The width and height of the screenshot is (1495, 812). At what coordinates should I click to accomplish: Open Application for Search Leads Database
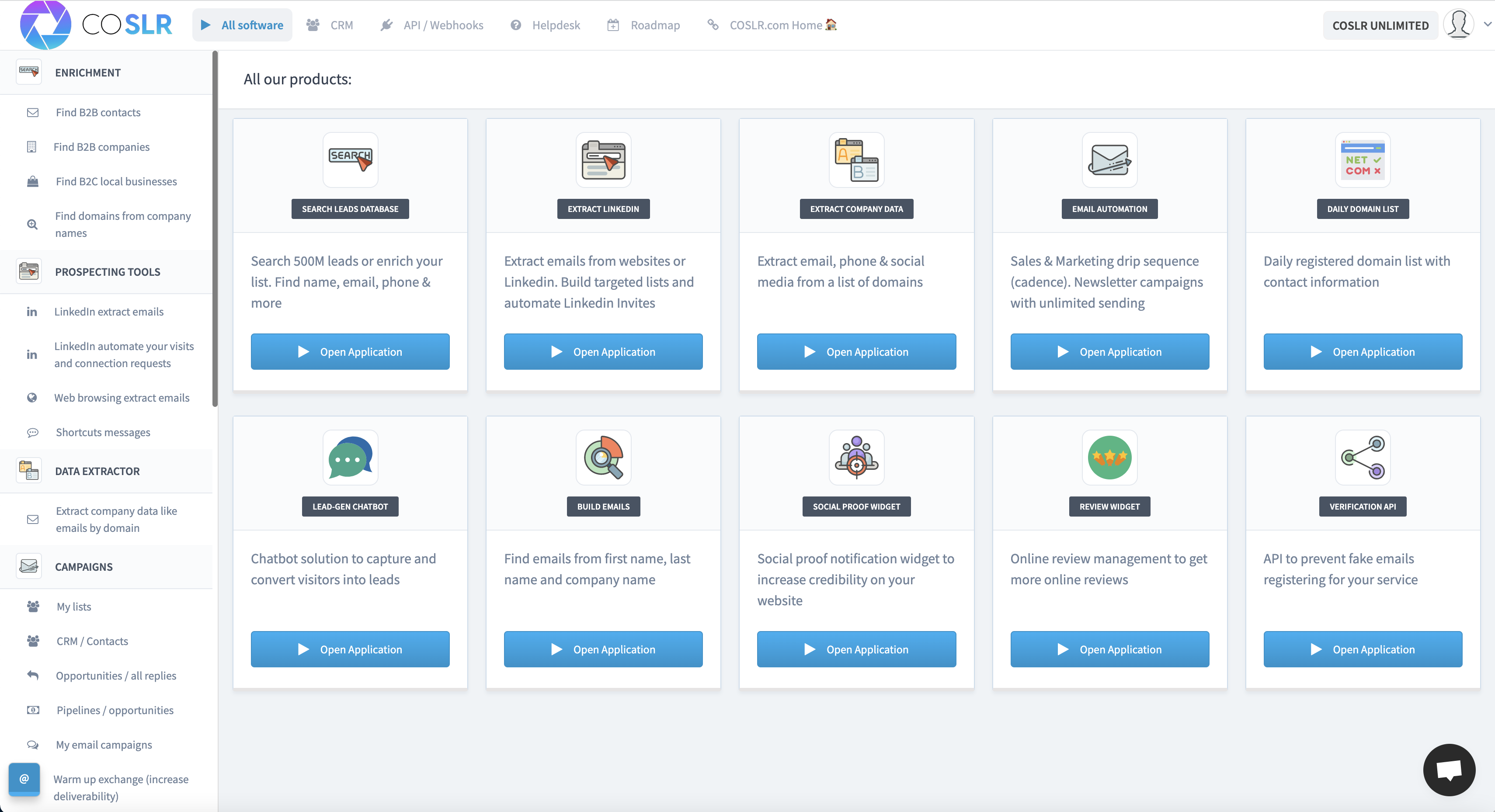(350, 351)
